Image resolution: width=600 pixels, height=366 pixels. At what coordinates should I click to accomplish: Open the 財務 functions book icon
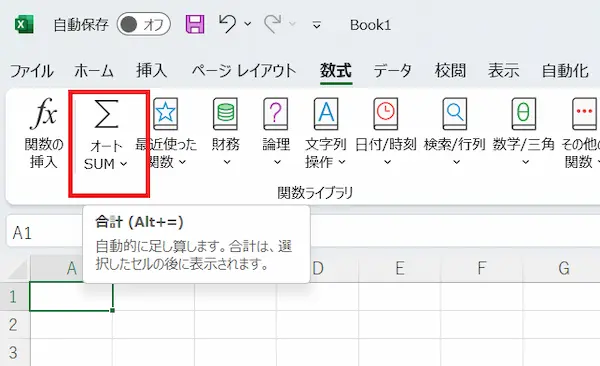click(225, 113)
